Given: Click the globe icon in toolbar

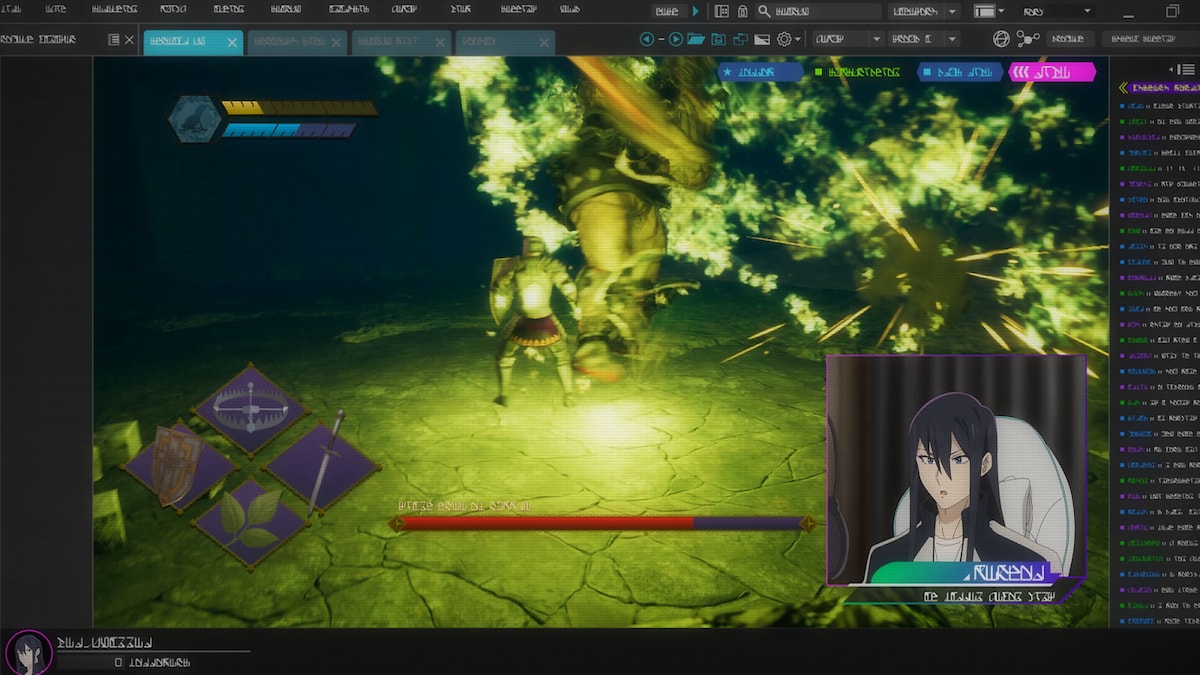Looking at the screenshot, I should 1001,39.
